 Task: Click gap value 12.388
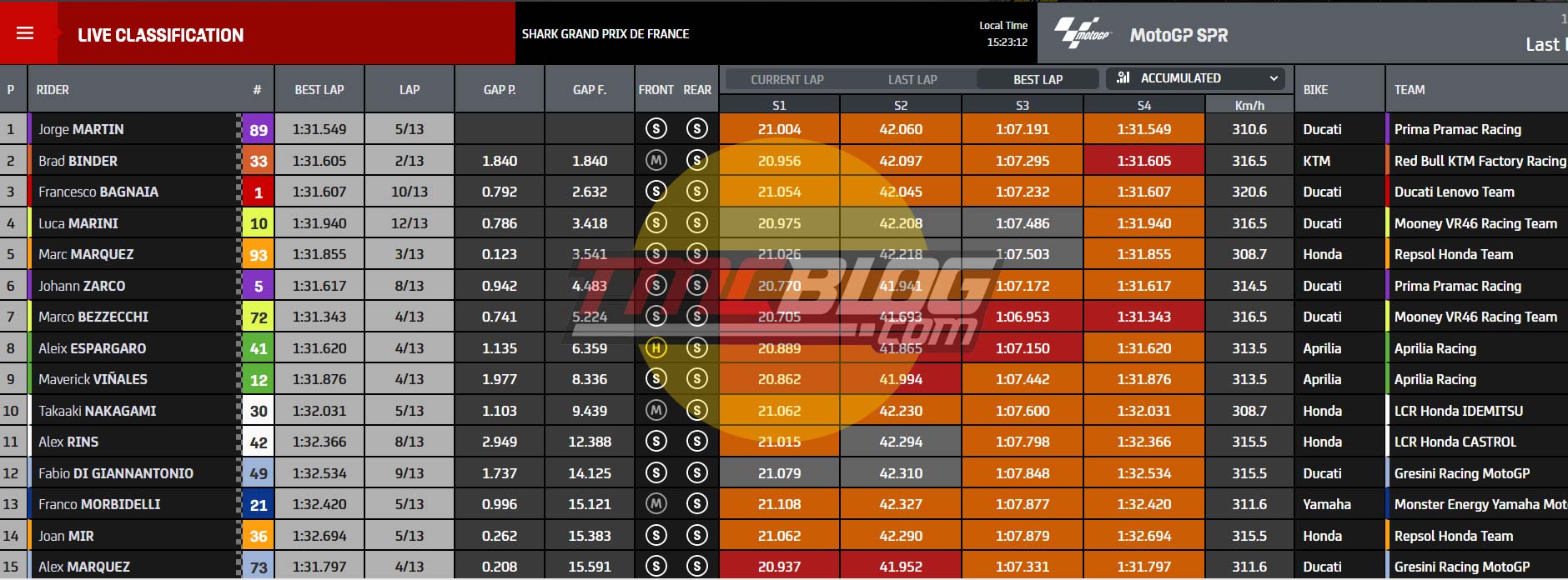590,442
